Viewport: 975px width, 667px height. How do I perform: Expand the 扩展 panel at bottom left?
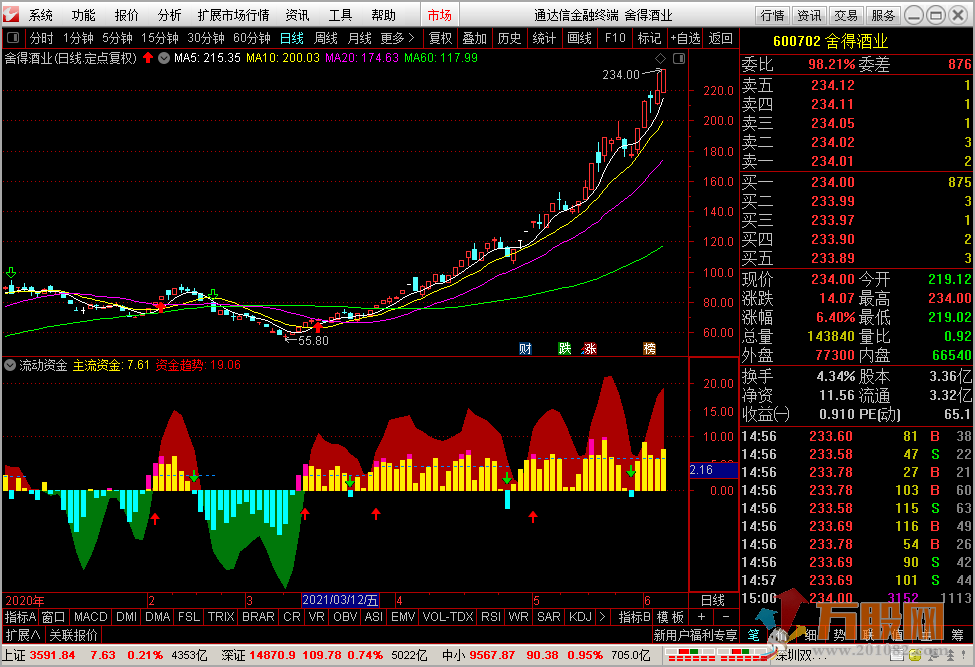23,635
